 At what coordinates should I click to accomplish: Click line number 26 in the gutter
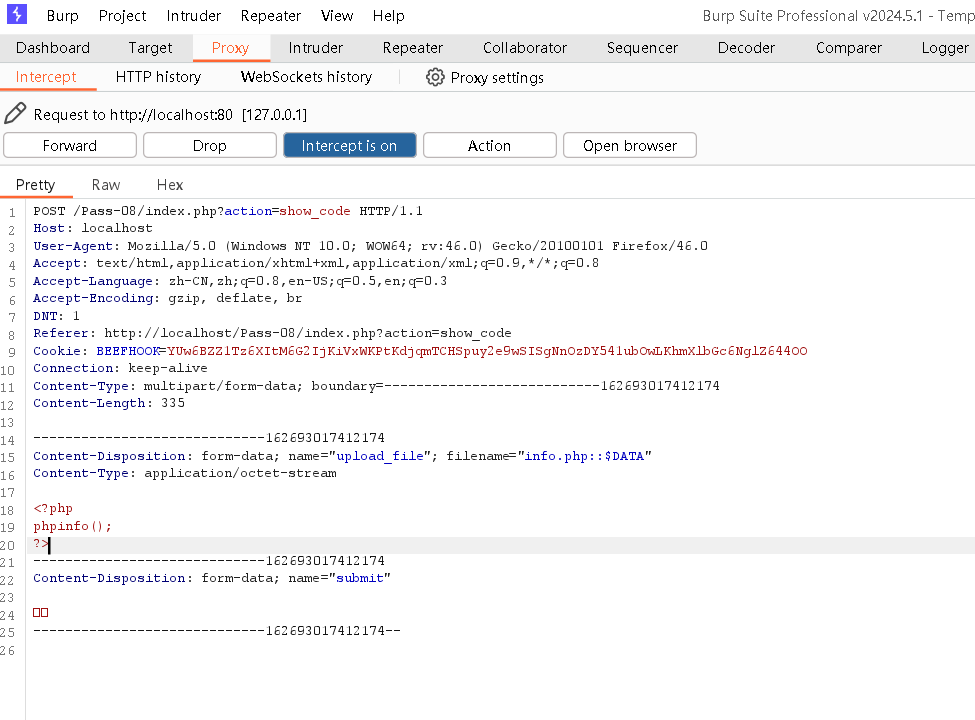coord(7,650)
